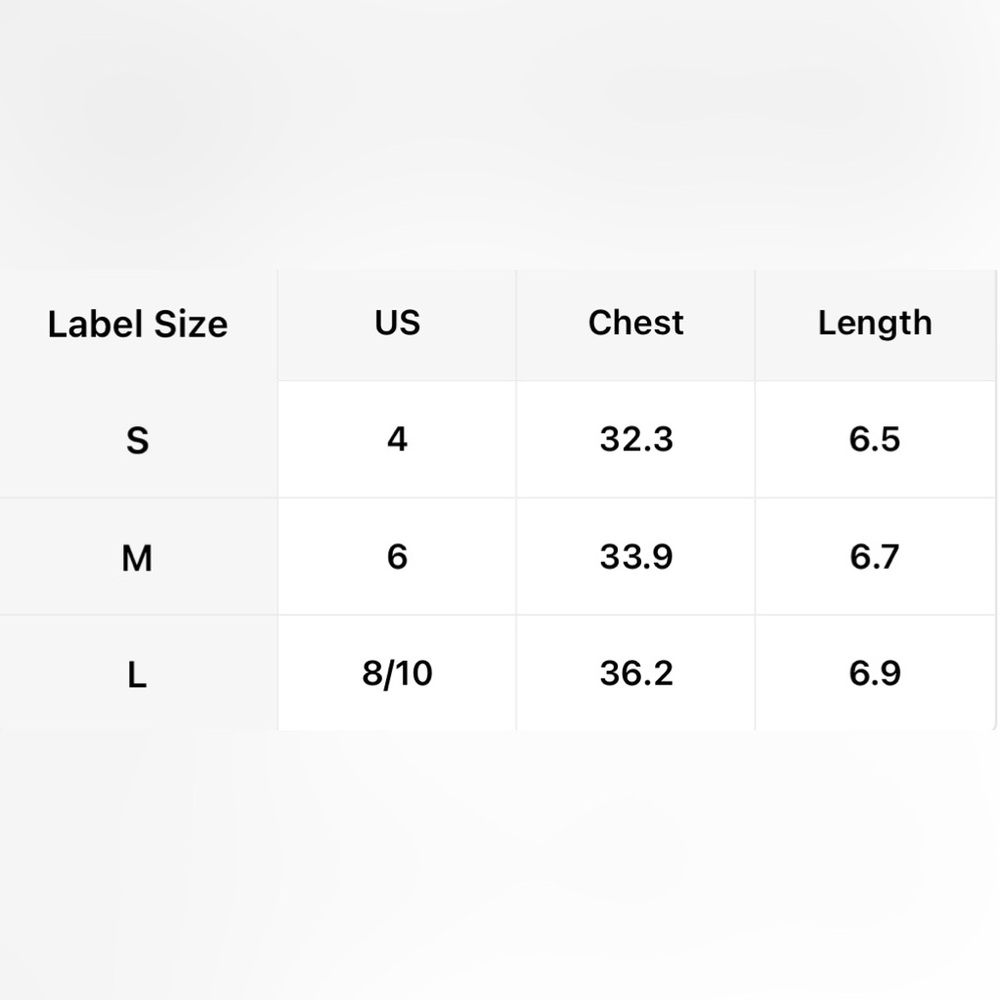Select length value 6.7
1000x1000 pixels.
[x=875, y=557]
